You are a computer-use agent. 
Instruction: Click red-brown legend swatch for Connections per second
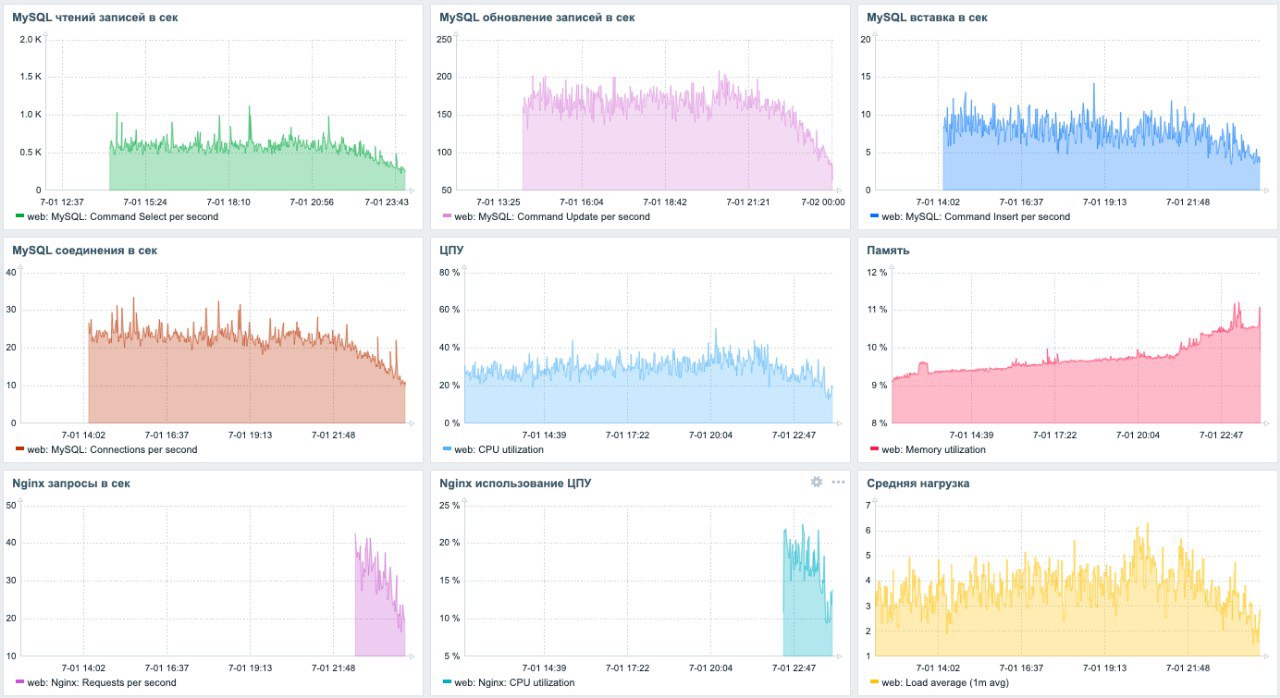pos(18,449)
